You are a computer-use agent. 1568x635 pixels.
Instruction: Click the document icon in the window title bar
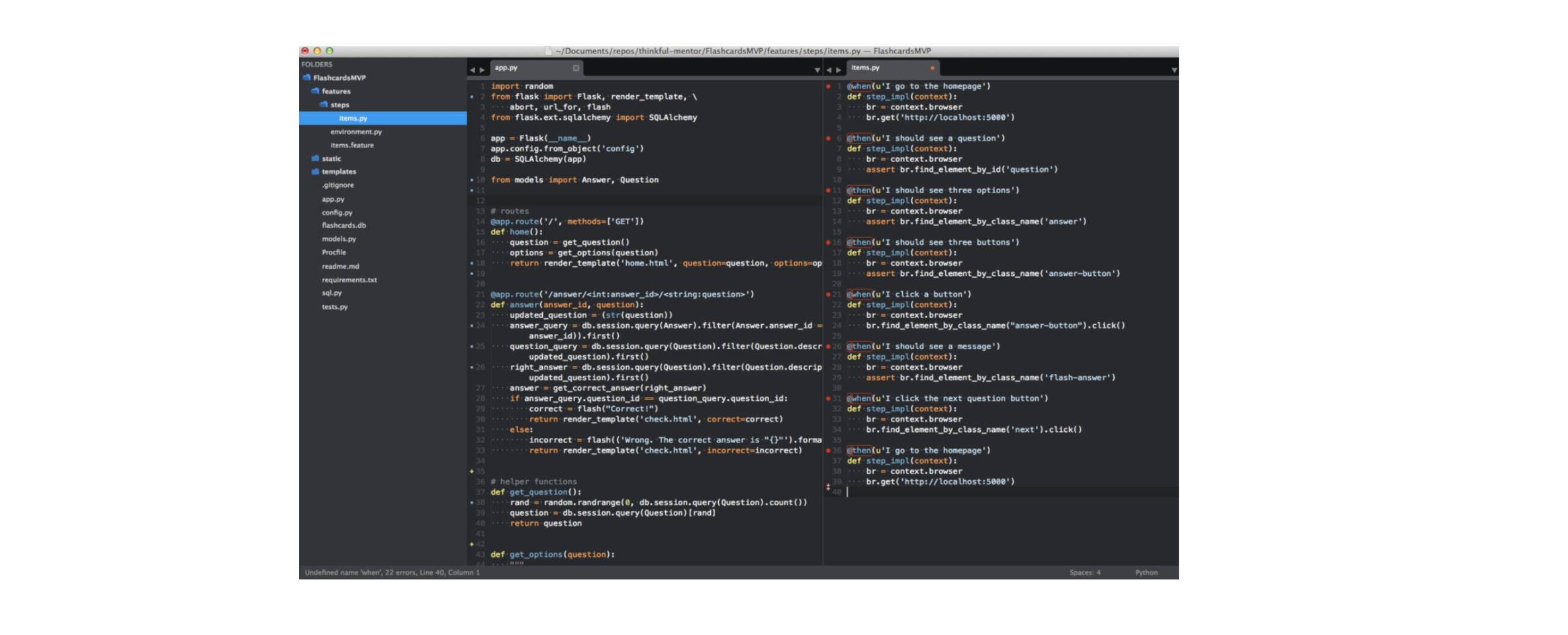[547, 50]
